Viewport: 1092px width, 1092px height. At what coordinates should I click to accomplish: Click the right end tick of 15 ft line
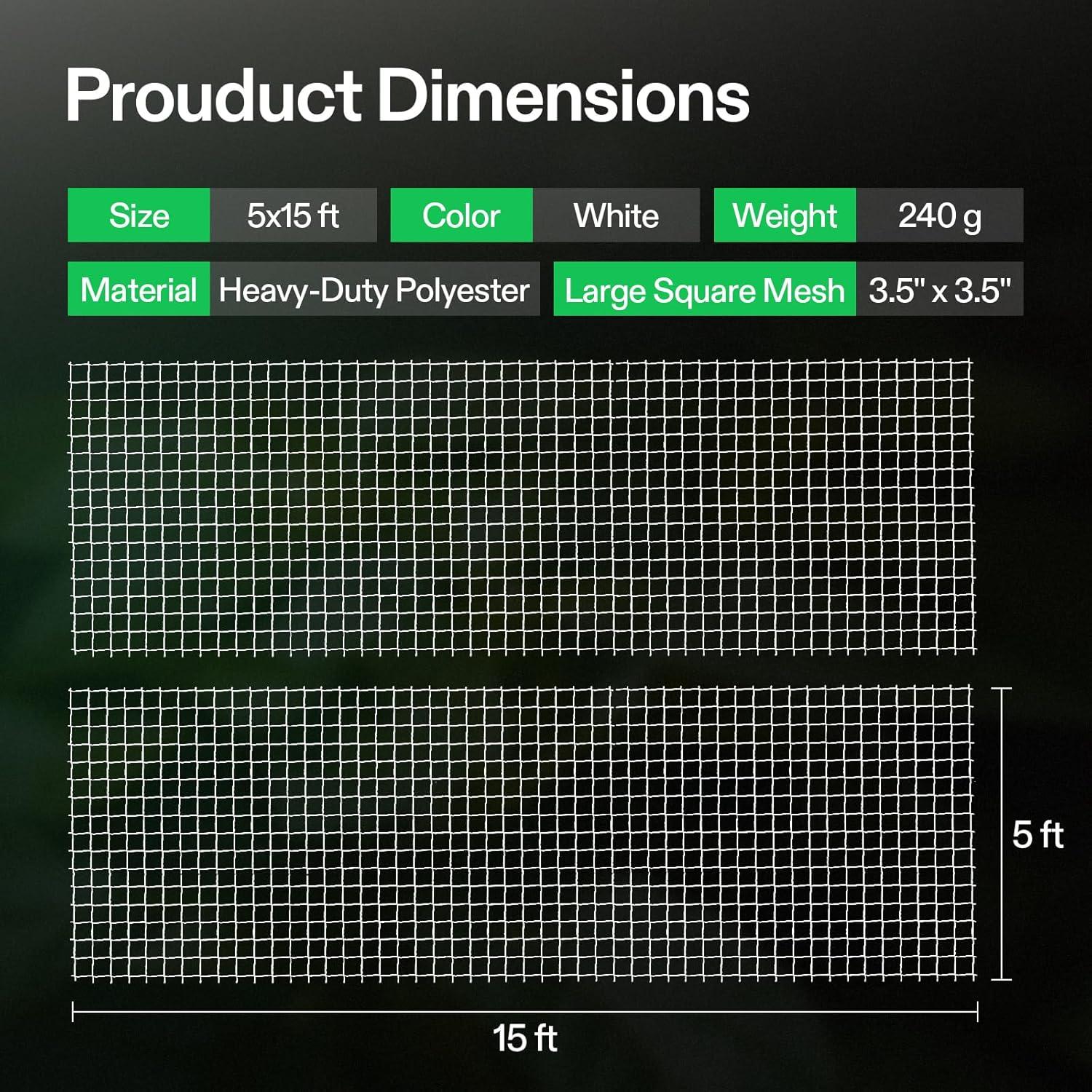click(977, 1011)
